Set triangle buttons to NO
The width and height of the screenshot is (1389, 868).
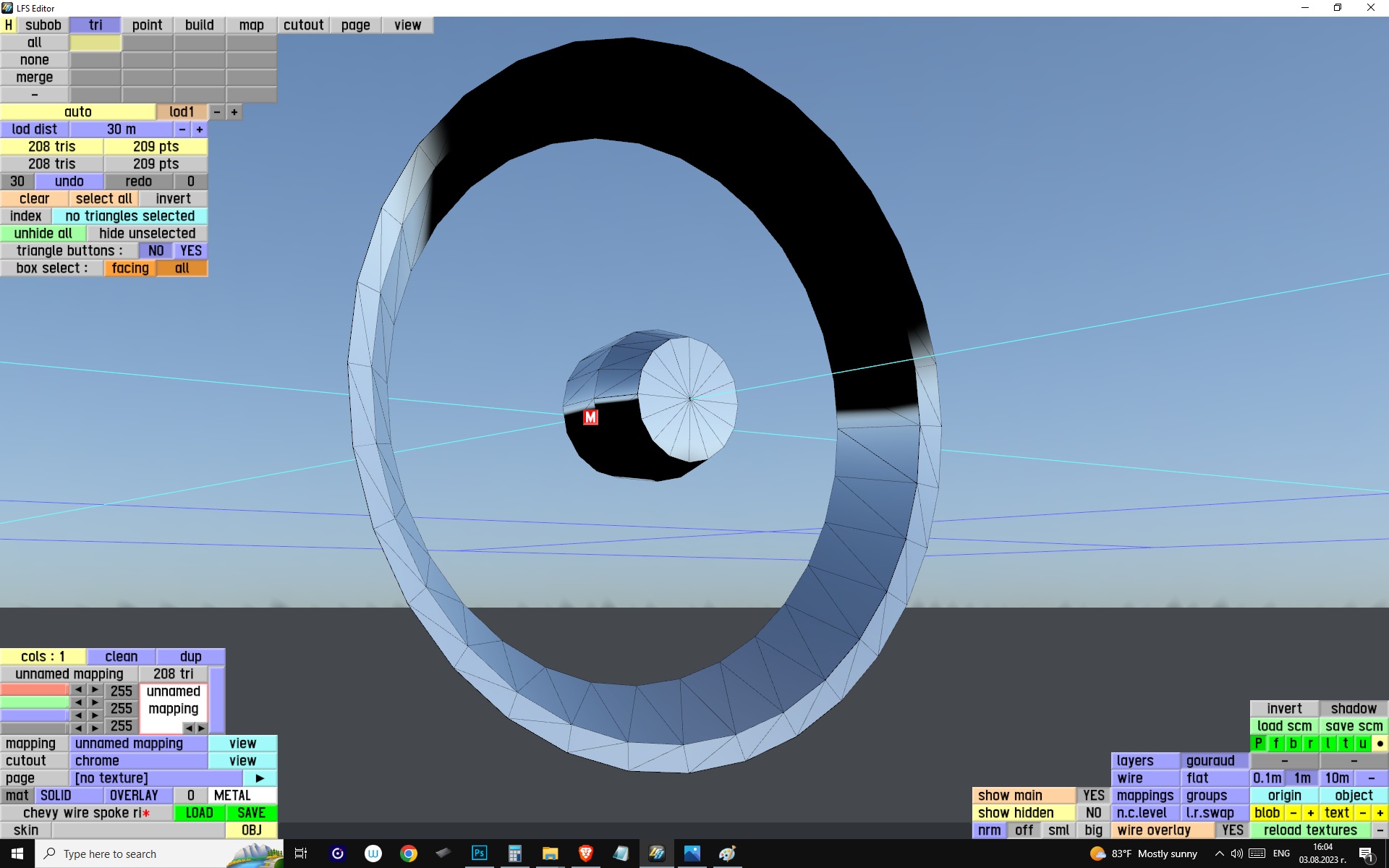tap(156, 251)
